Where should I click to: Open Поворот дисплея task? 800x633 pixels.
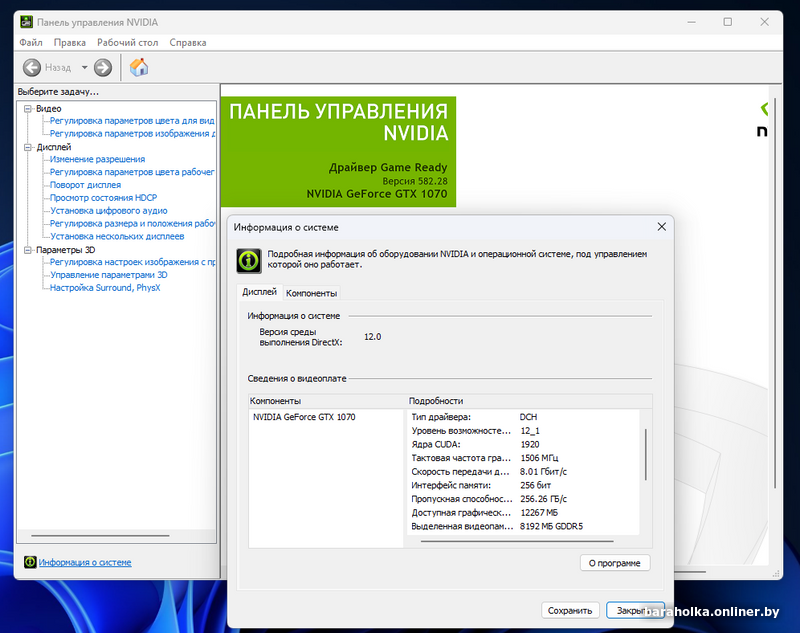85,185
